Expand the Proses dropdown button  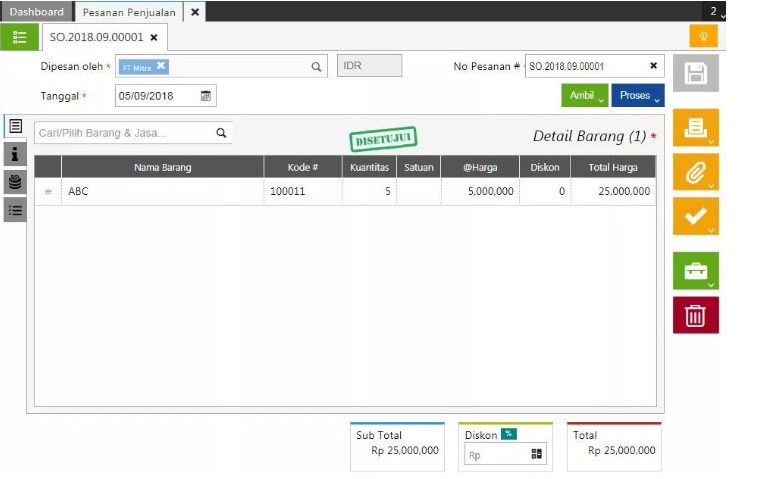pos(638,96)
